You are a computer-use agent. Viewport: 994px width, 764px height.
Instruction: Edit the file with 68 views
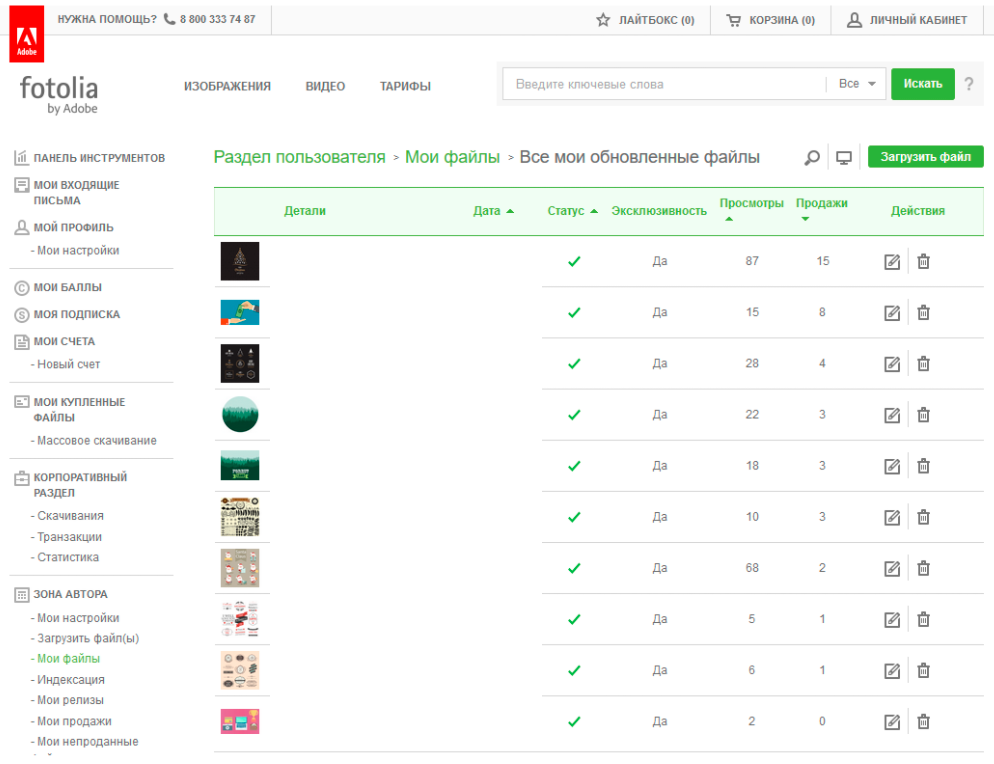[892, 568]
